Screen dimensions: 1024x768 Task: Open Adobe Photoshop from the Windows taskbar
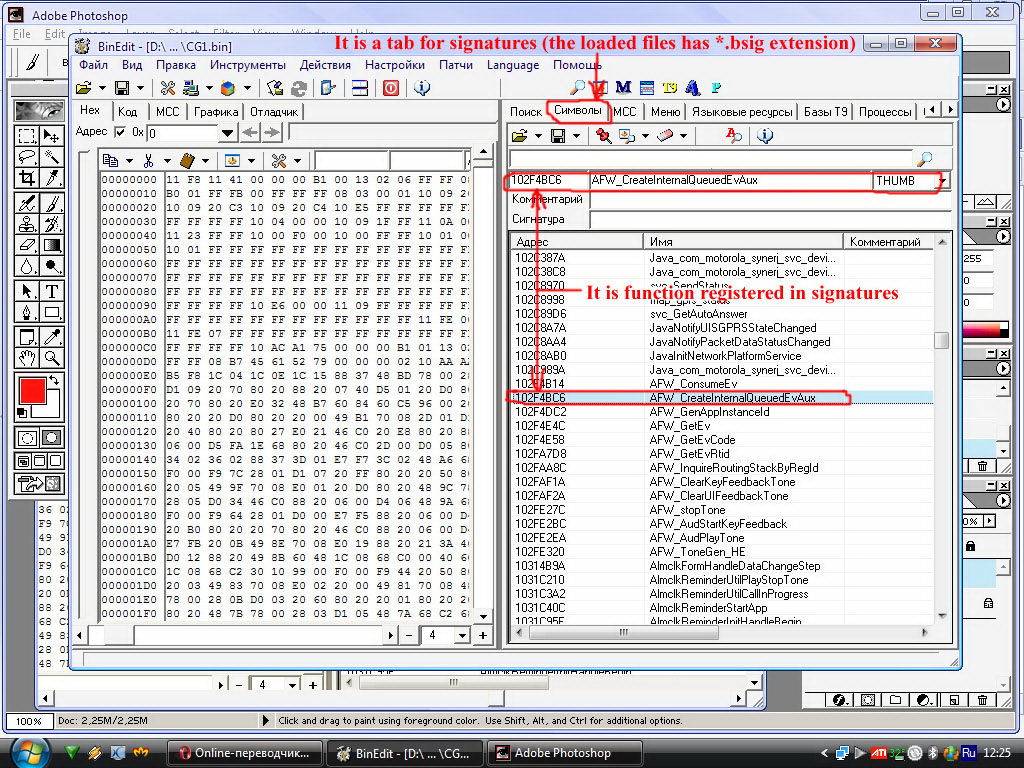566,753
